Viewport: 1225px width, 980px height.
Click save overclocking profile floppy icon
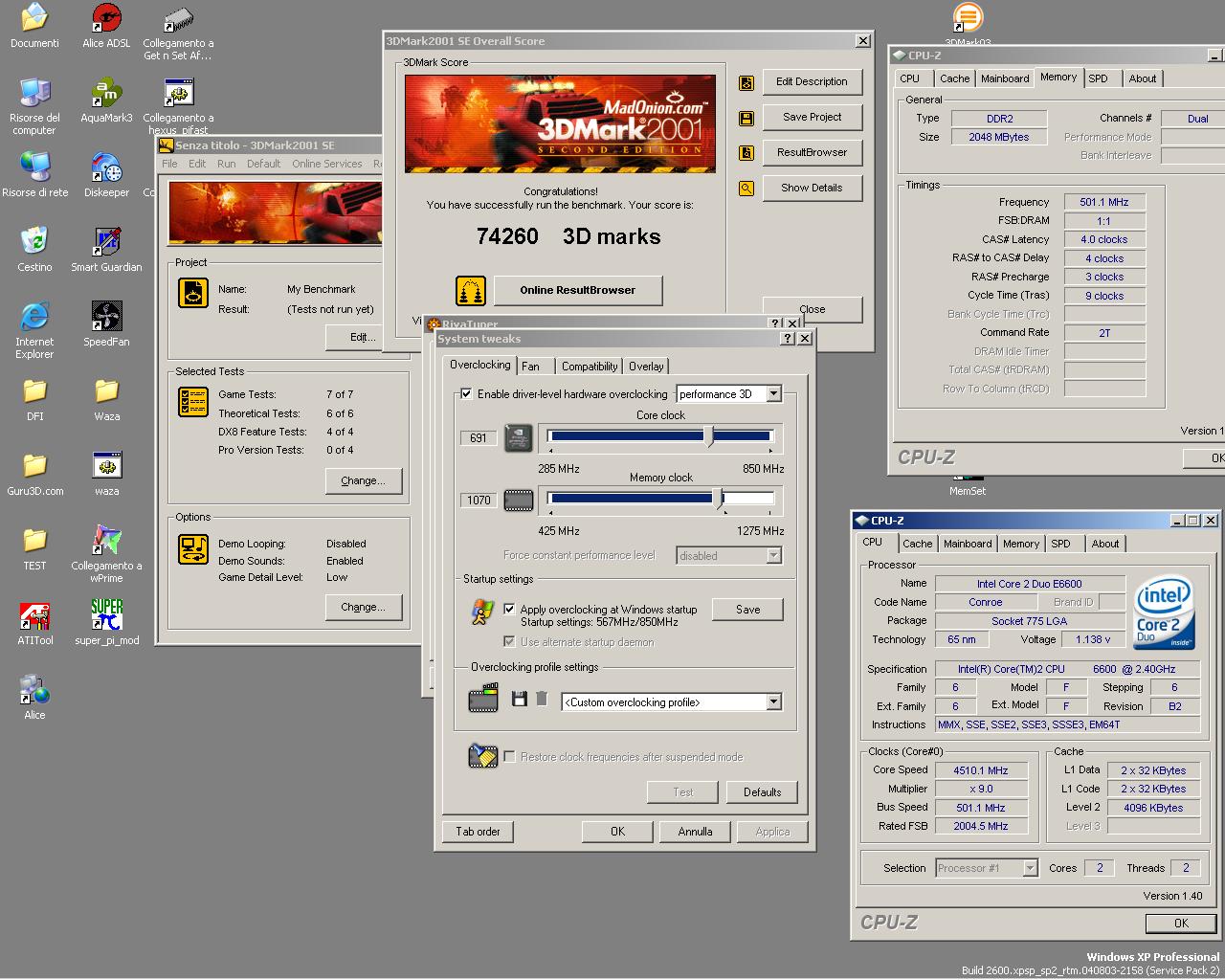(x=520, y=700)
